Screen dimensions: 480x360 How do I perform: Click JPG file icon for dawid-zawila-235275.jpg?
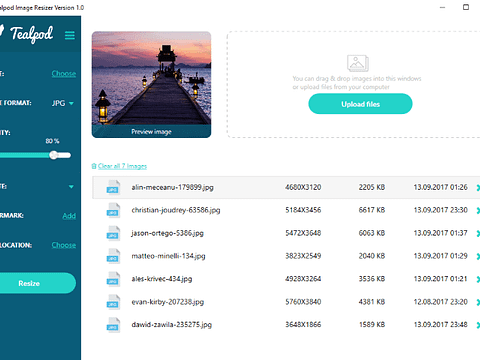tap(113, 325)
